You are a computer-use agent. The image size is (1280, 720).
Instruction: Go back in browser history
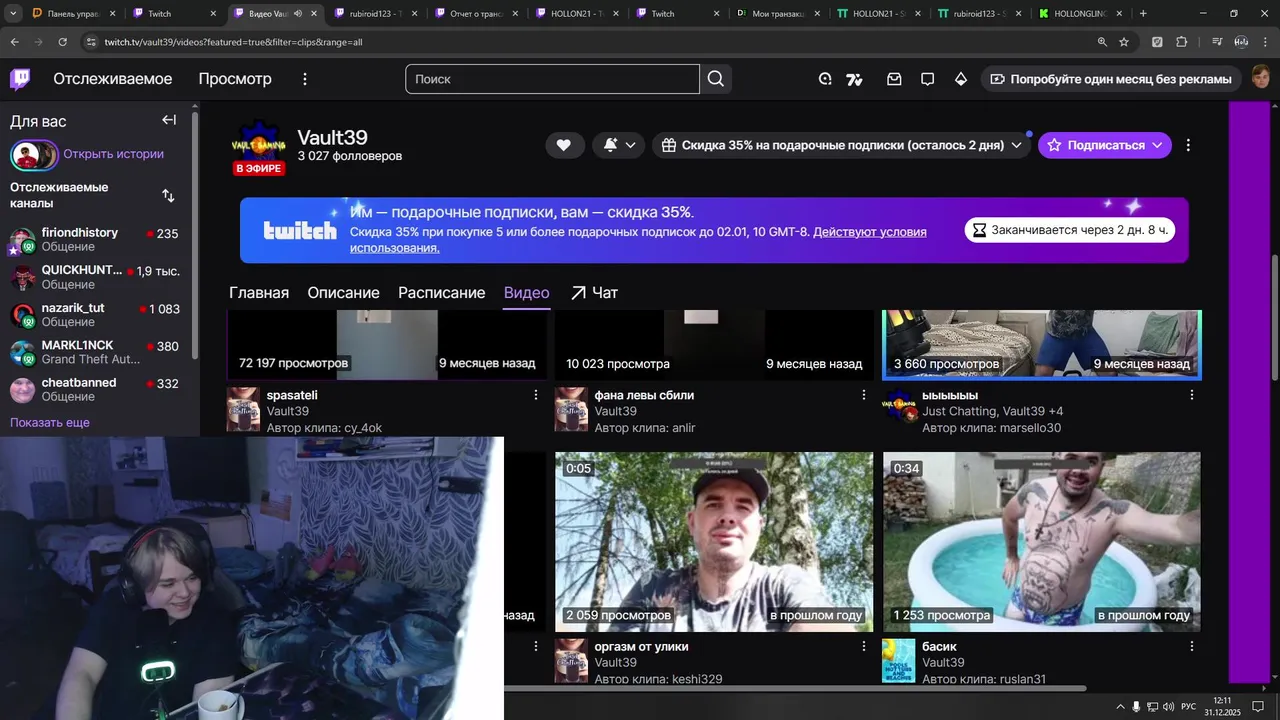coord(14,42)
